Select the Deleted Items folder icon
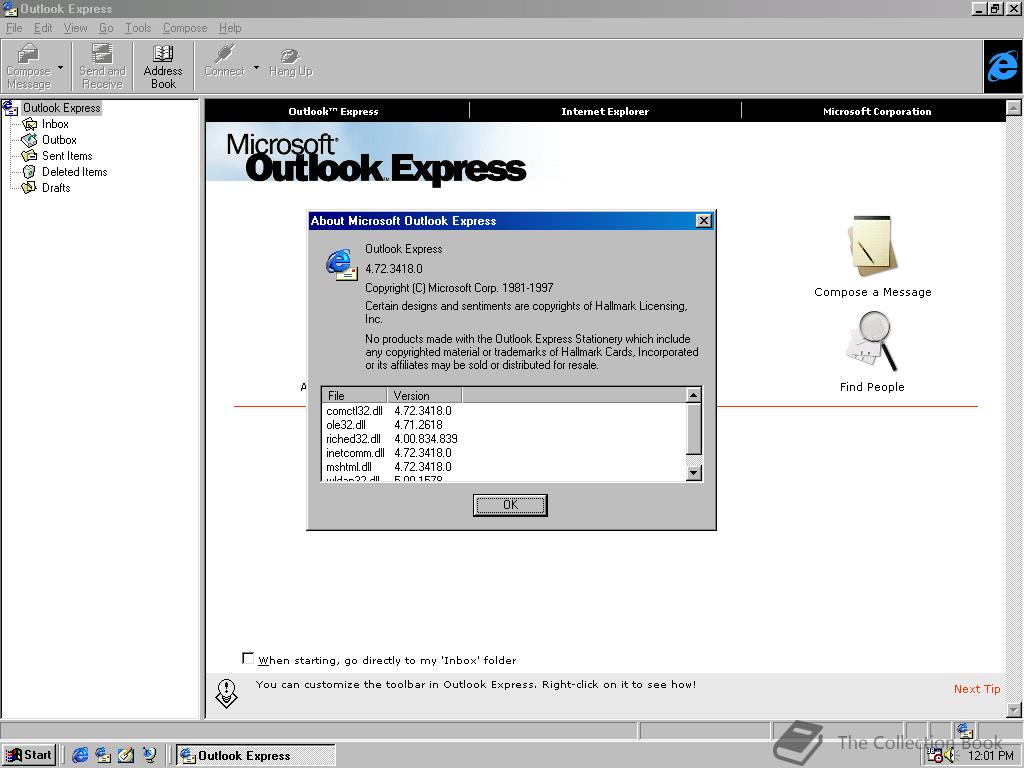The image size is (1024, 768). click(29, 172)
